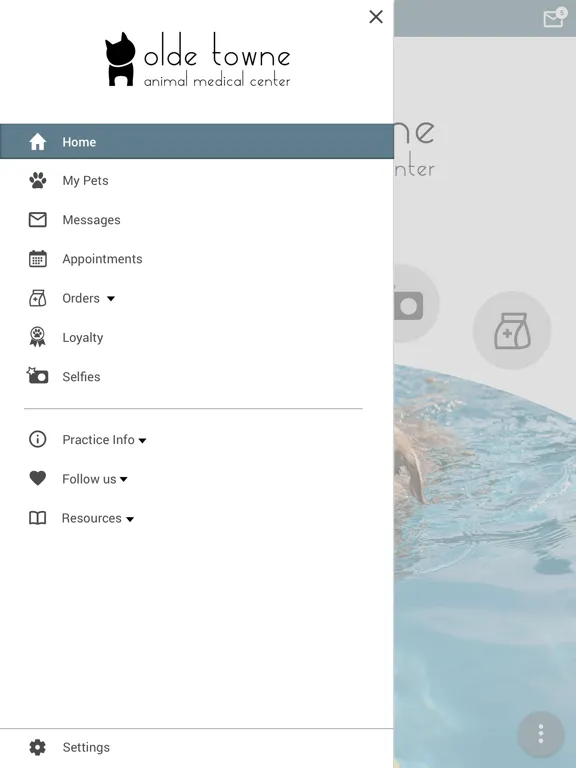Viewport: 576px width, 768px height.
Task: Open the mail icon with badge in header
Action: click(x=554, y=18)
